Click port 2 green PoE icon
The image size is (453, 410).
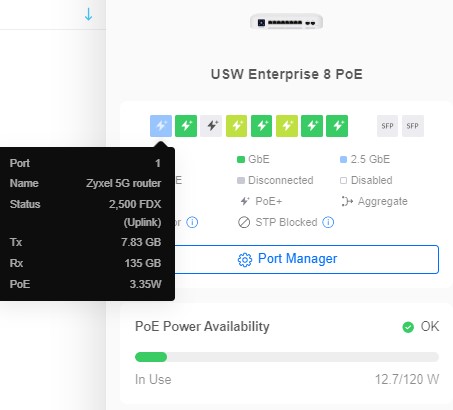pyautogui.click(x=186, y=126)
